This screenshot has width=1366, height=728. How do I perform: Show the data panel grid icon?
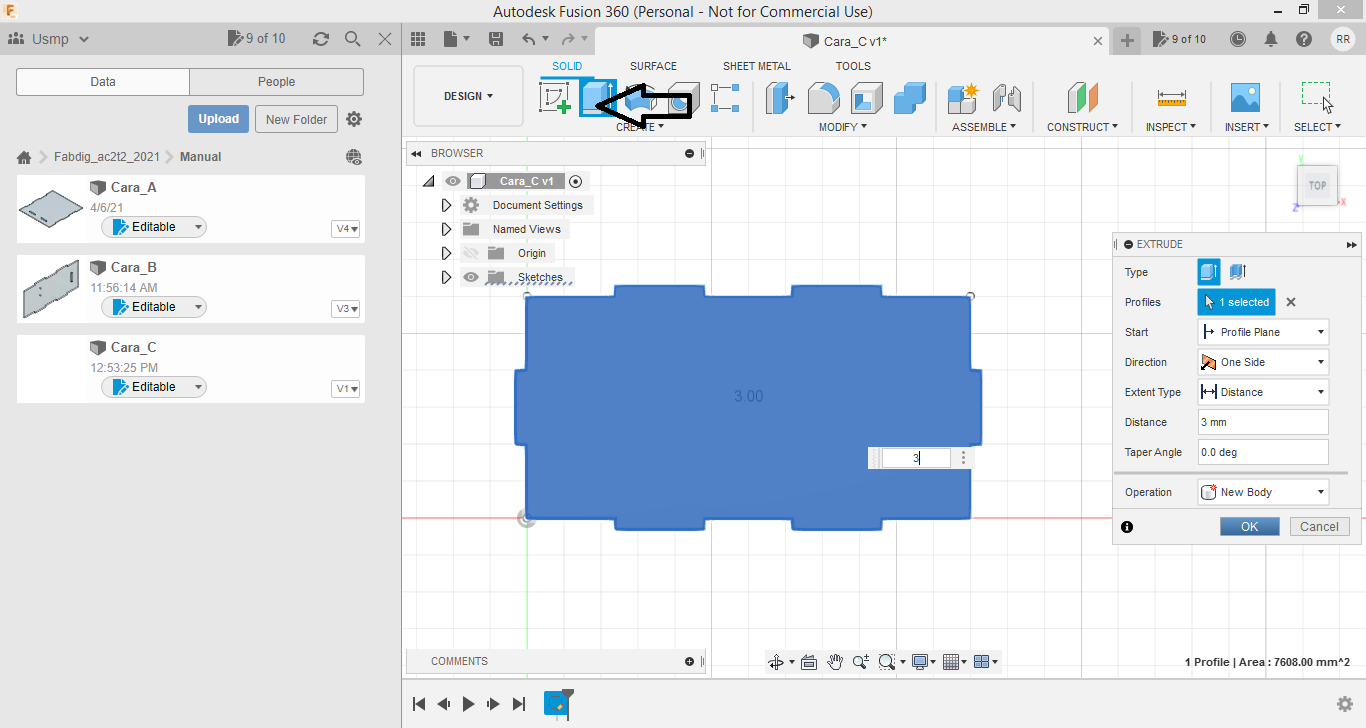click(x=419, y=39)
